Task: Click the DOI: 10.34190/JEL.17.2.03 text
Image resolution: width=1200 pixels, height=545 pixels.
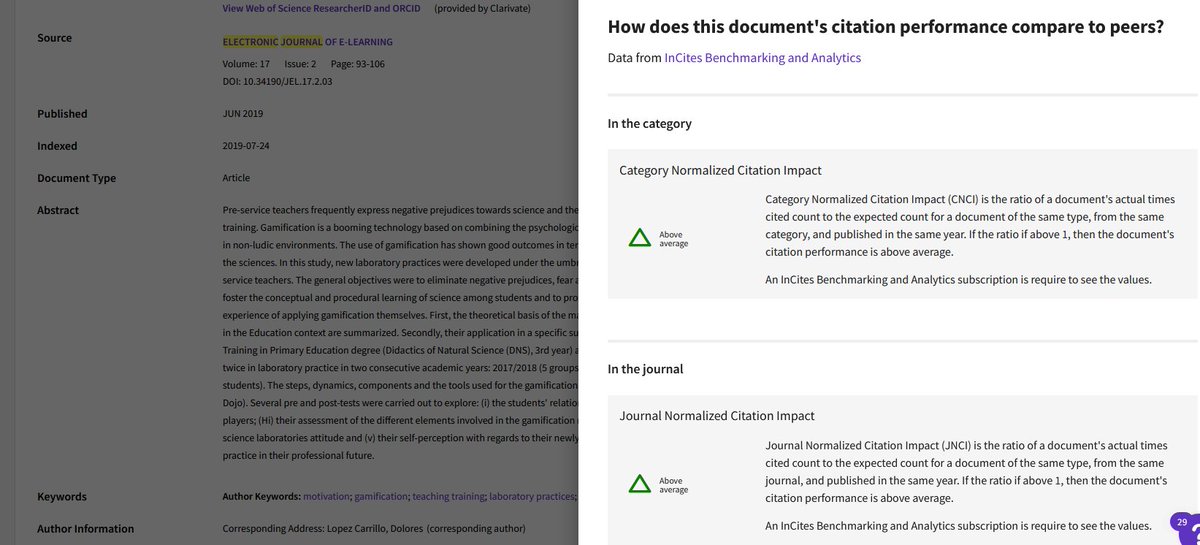Action: pos(277,82)
